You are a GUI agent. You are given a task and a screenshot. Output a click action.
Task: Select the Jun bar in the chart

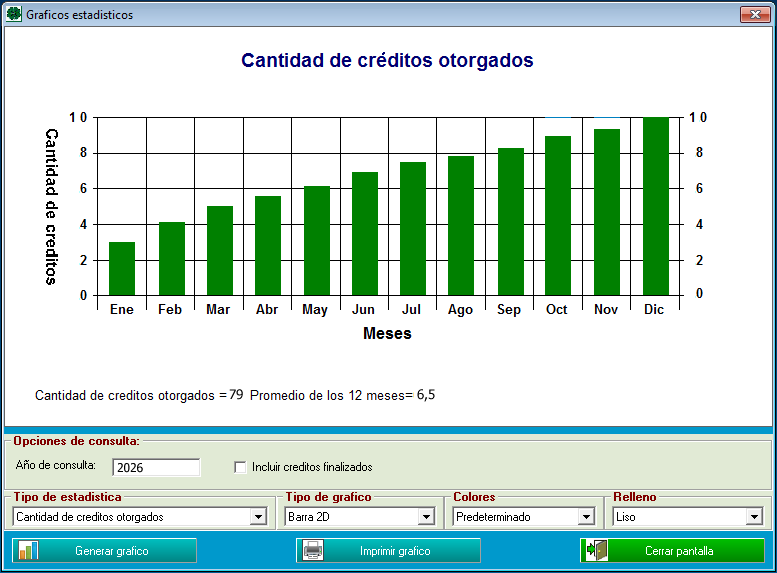[365, 233]
